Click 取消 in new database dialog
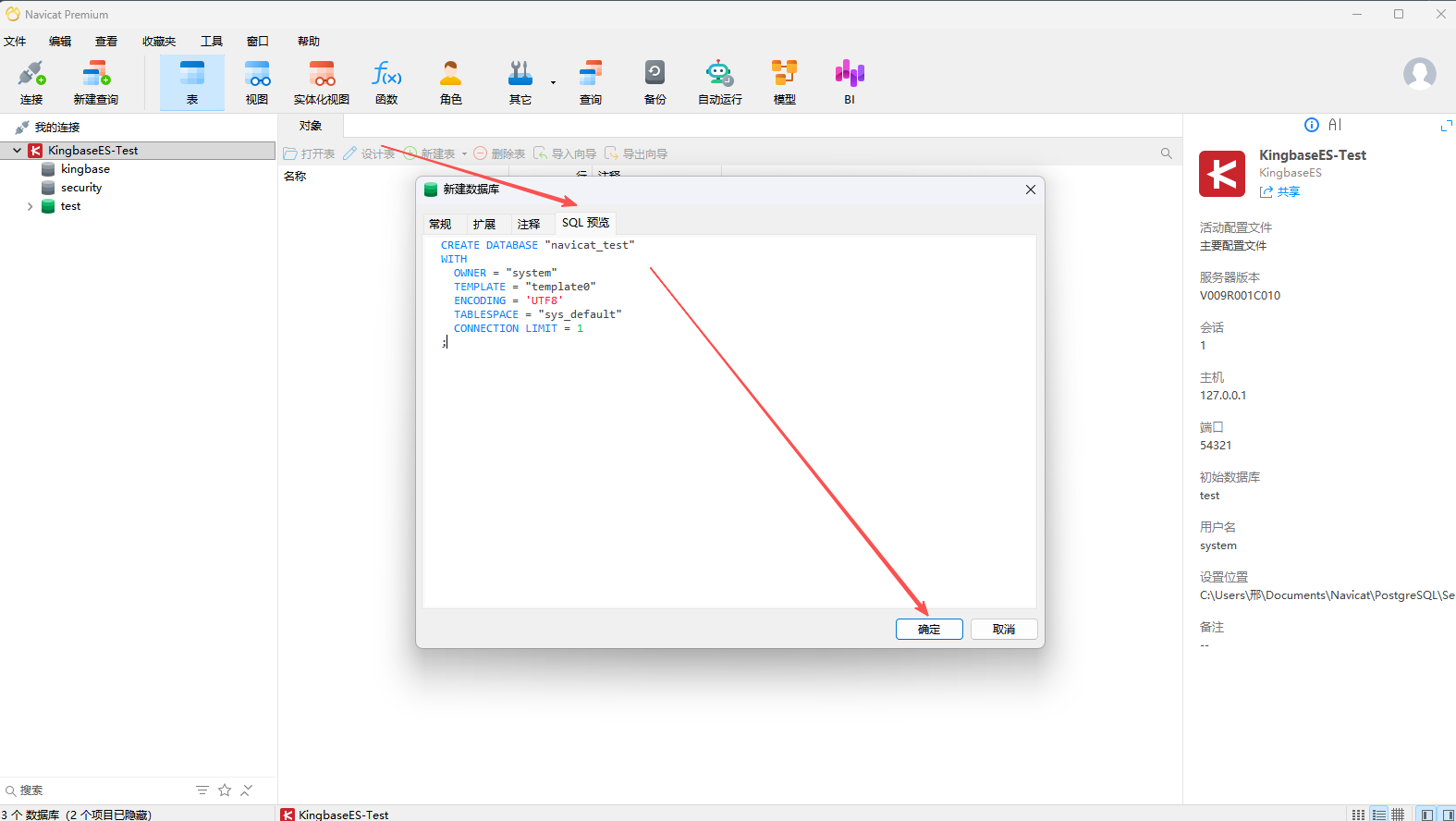Viewport: 1456px width, 821px height. [x=1004, y=629]
